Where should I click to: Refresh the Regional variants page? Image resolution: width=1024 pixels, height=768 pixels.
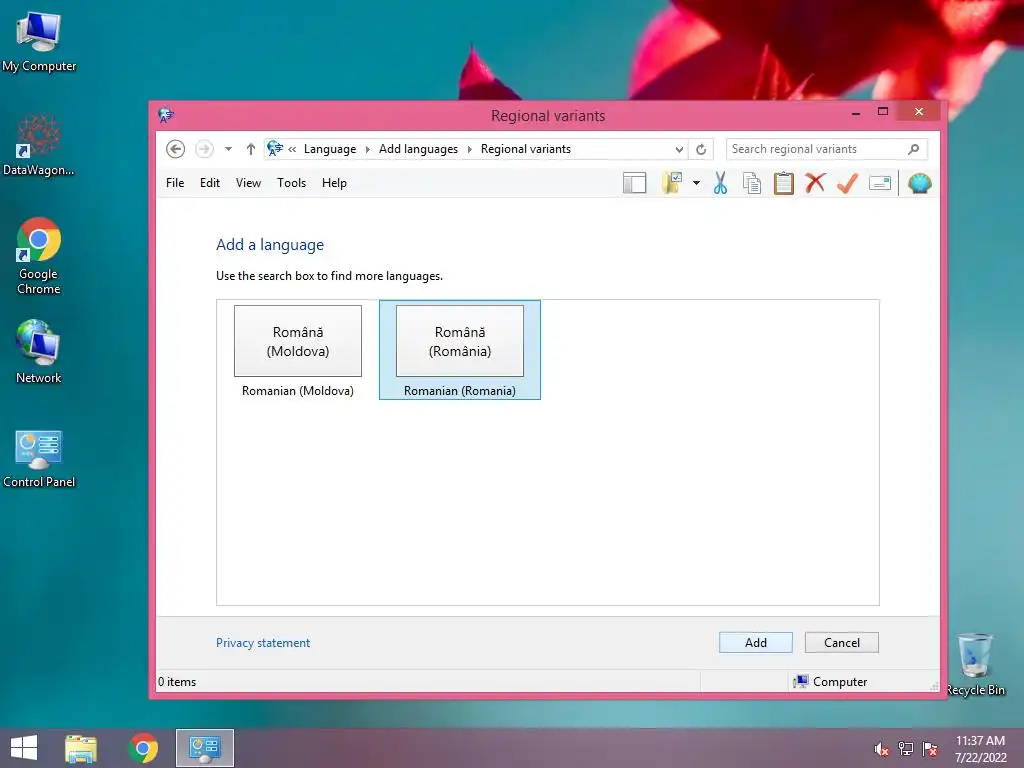tap(701, 150)
